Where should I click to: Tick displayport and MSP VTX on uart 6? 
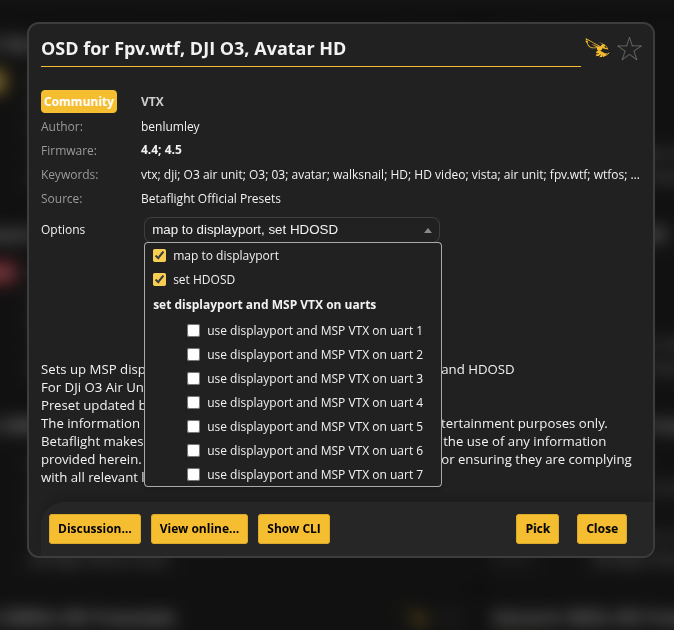194,451
